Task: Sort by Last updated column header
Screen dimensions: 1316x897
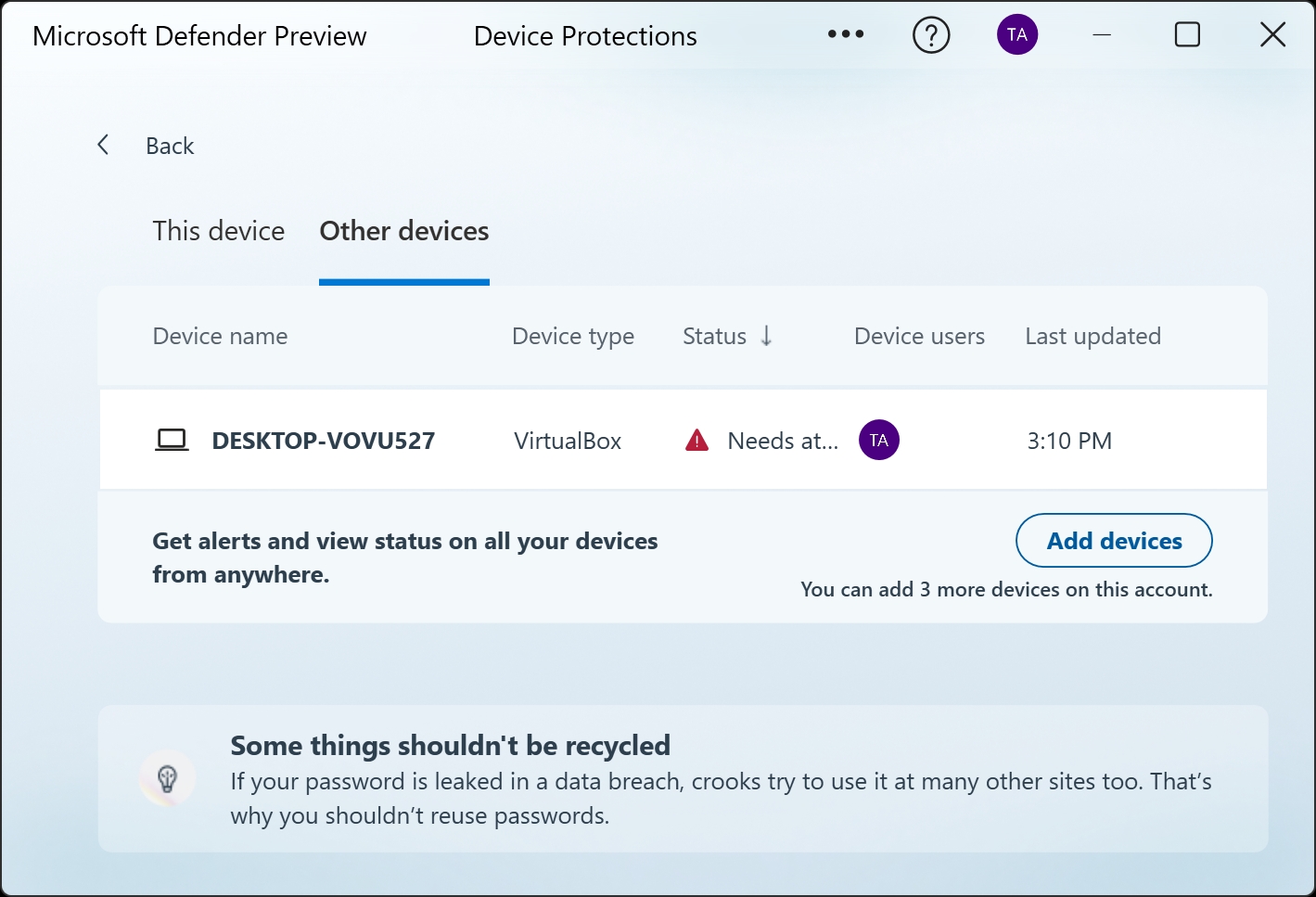Action: (1092, 336)
